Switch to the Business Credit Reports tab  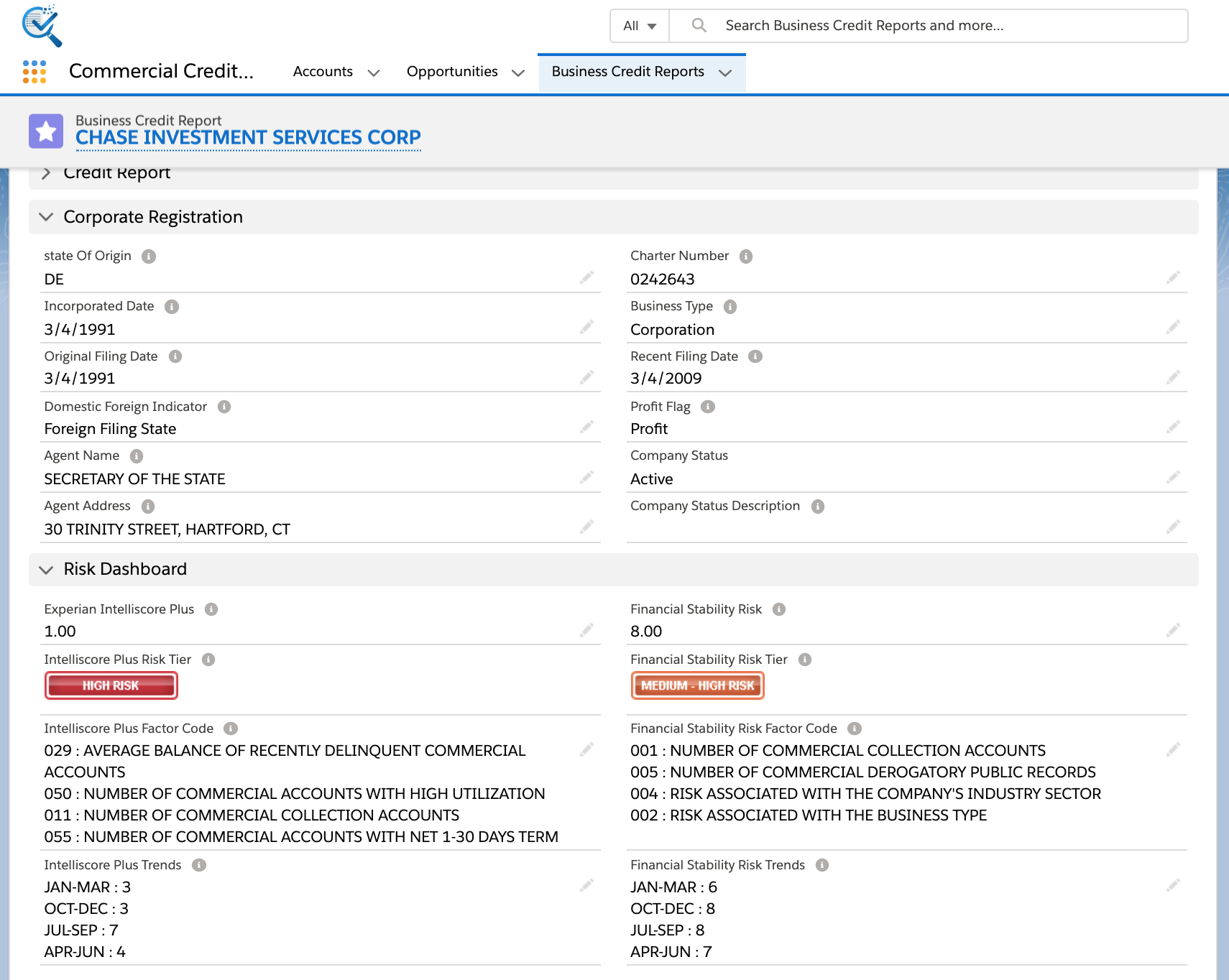[x=627, y=72]
